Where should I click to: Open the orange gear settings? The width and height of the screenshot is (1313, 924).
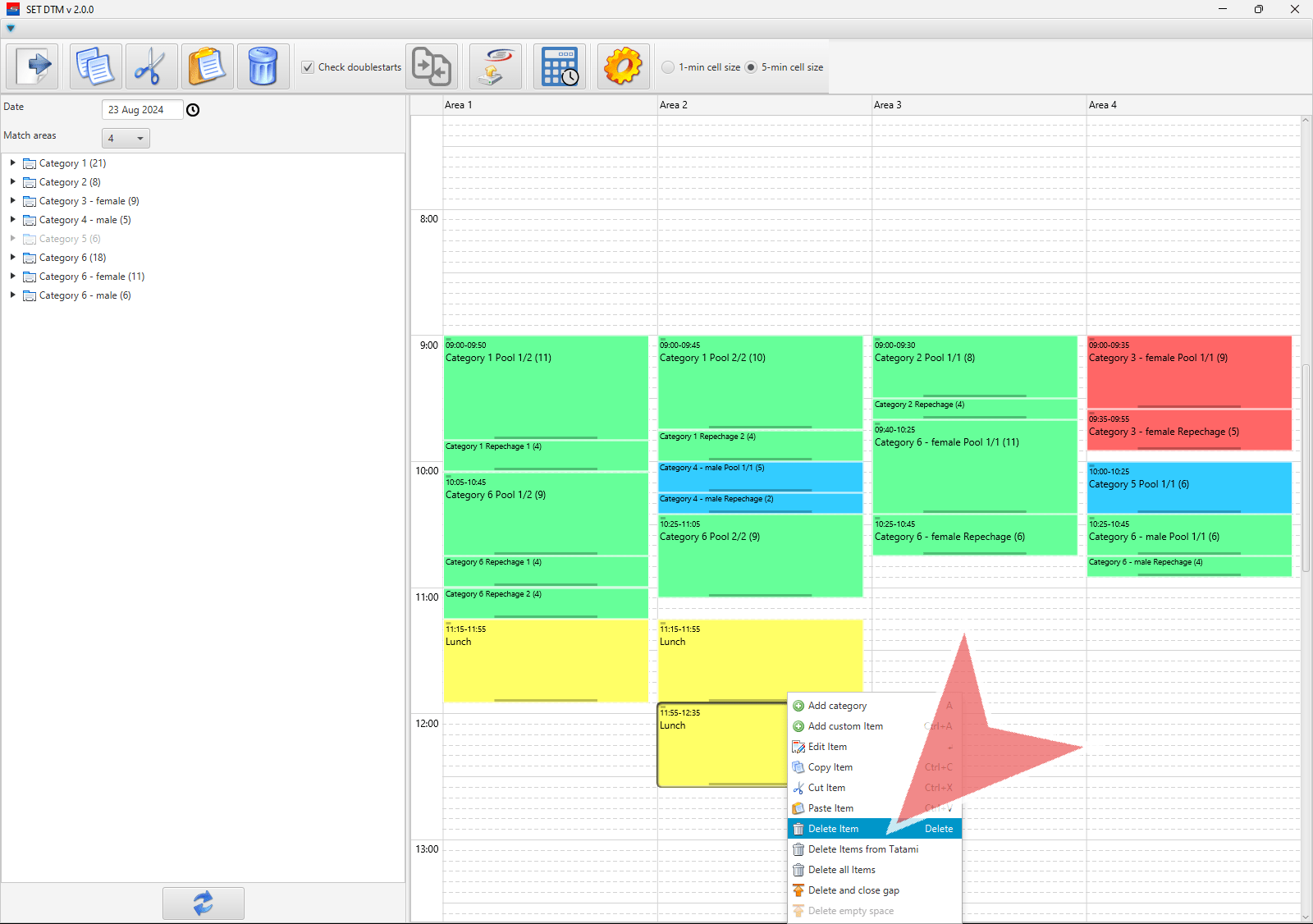623,66
